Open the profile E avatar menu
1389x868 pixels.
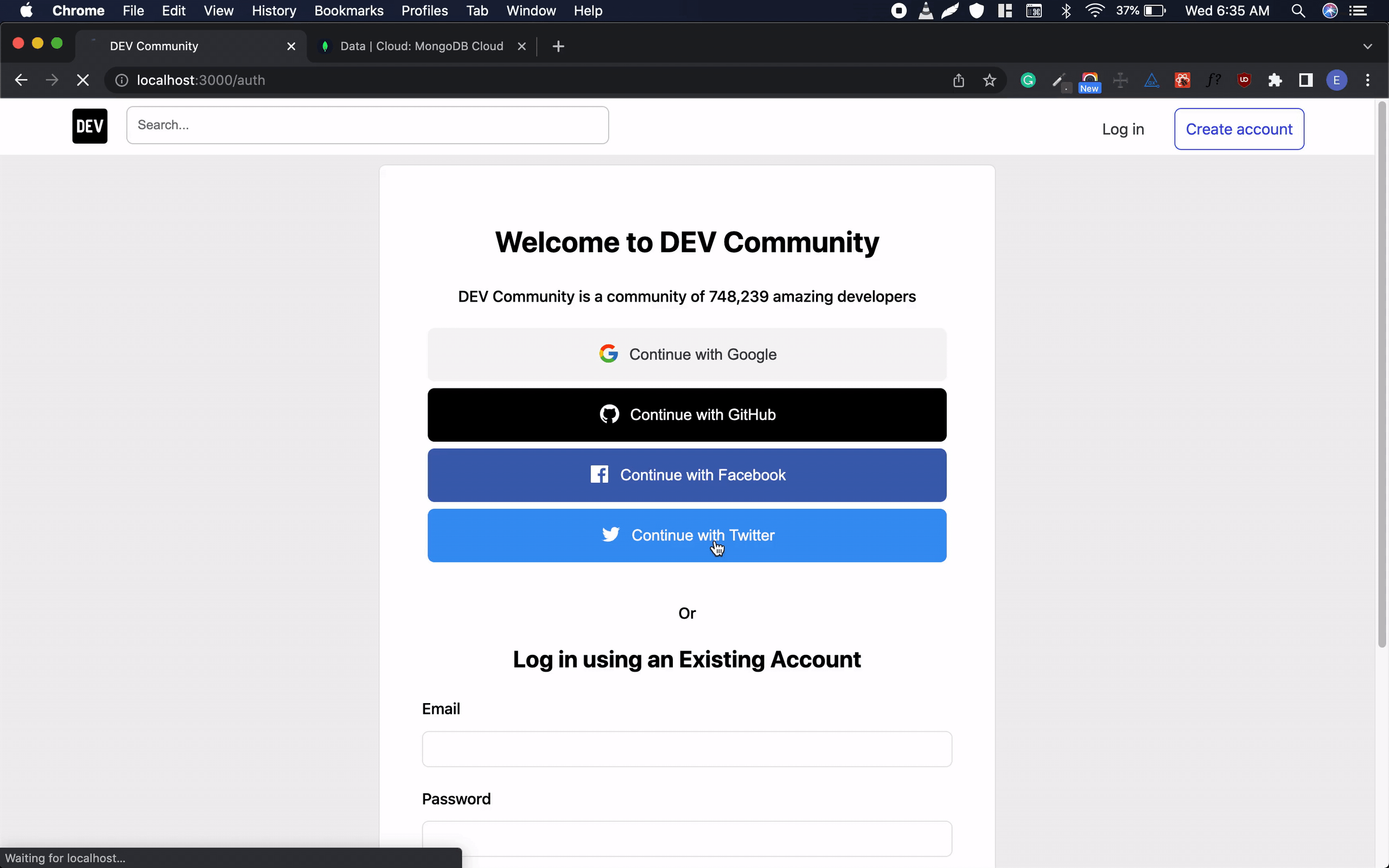click(1336, 80)
